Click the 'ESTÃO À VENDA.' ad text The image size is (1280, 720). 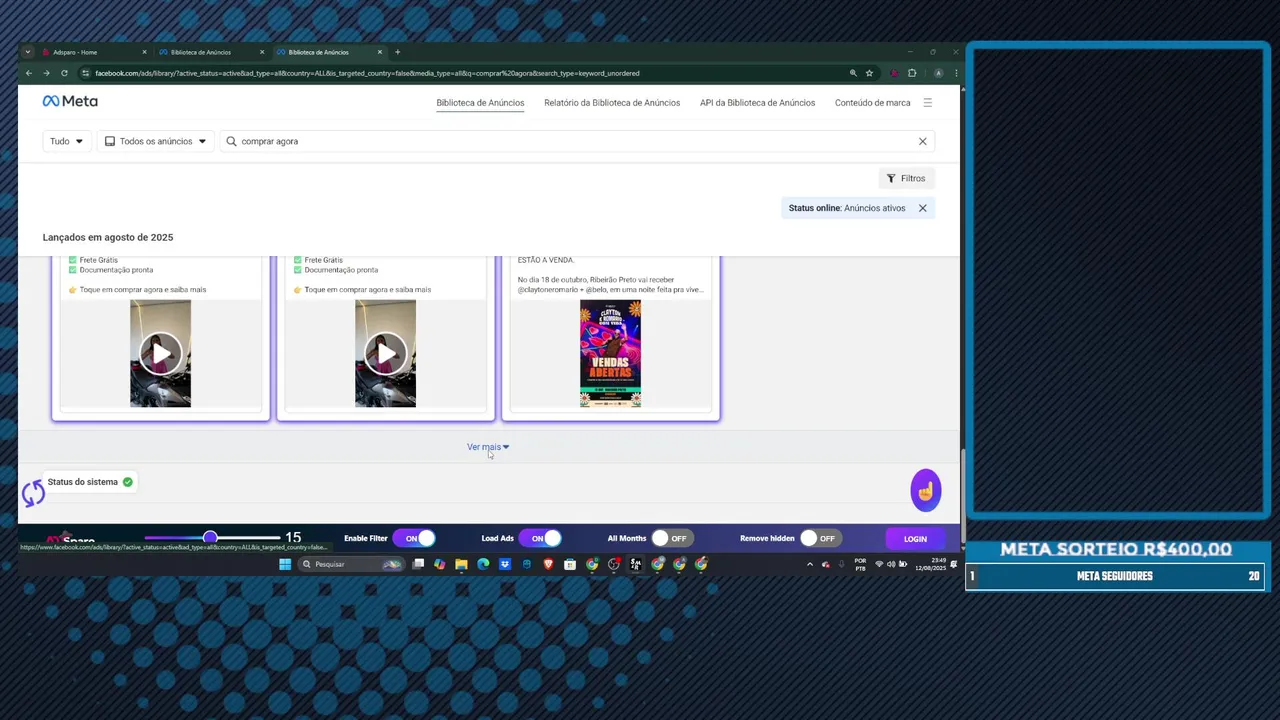pyautogui.click(x=546, y=260)
